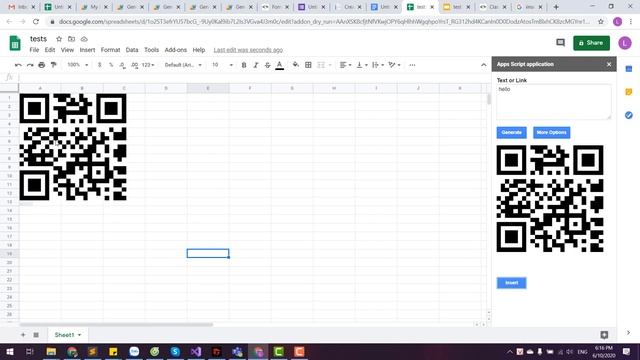Click the More Options button
640x360 pixels.
pos(551,133)
